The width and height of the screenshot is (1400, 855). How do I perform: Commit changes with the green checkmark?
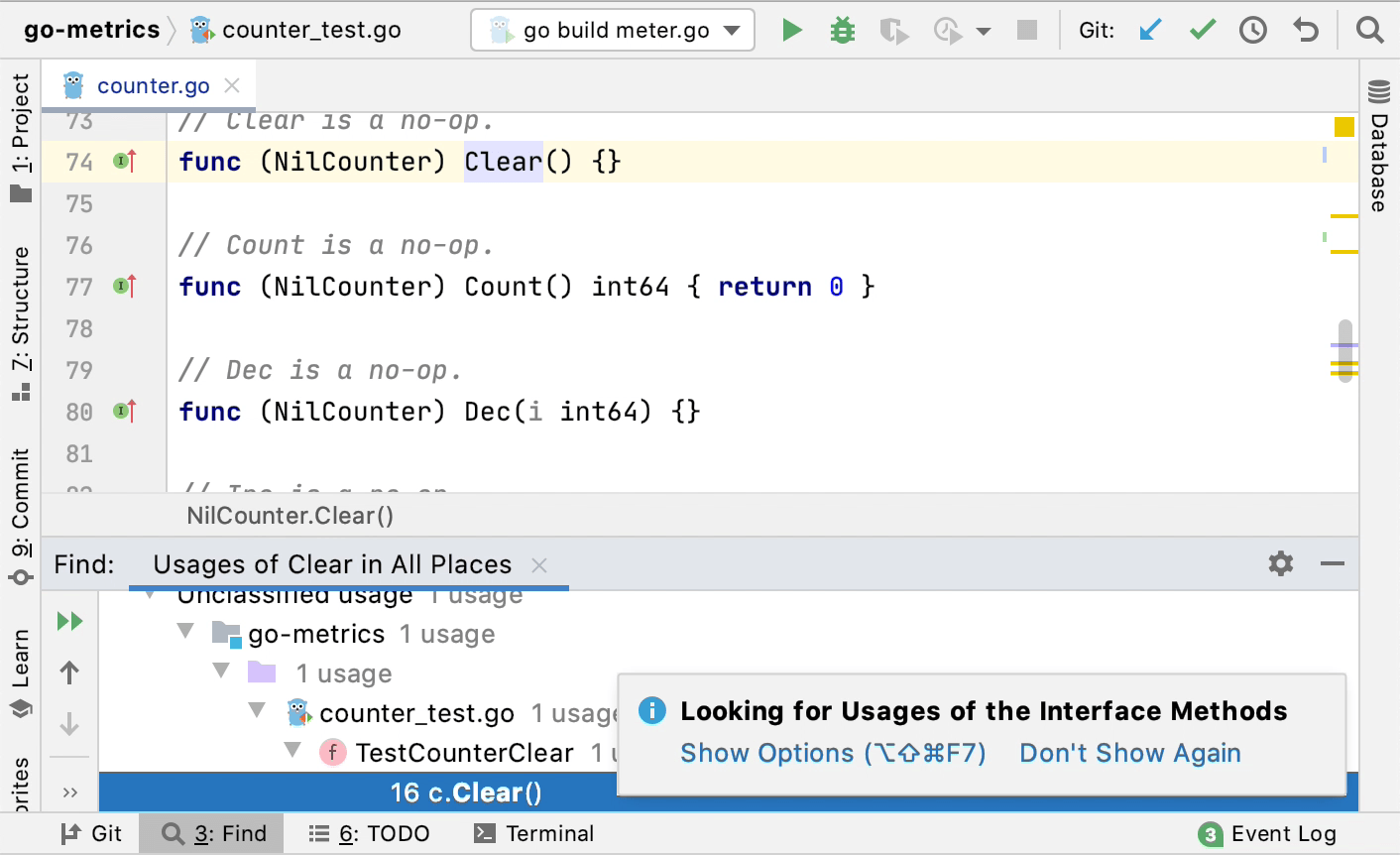pyautogui.click(x=1202, y=30)
